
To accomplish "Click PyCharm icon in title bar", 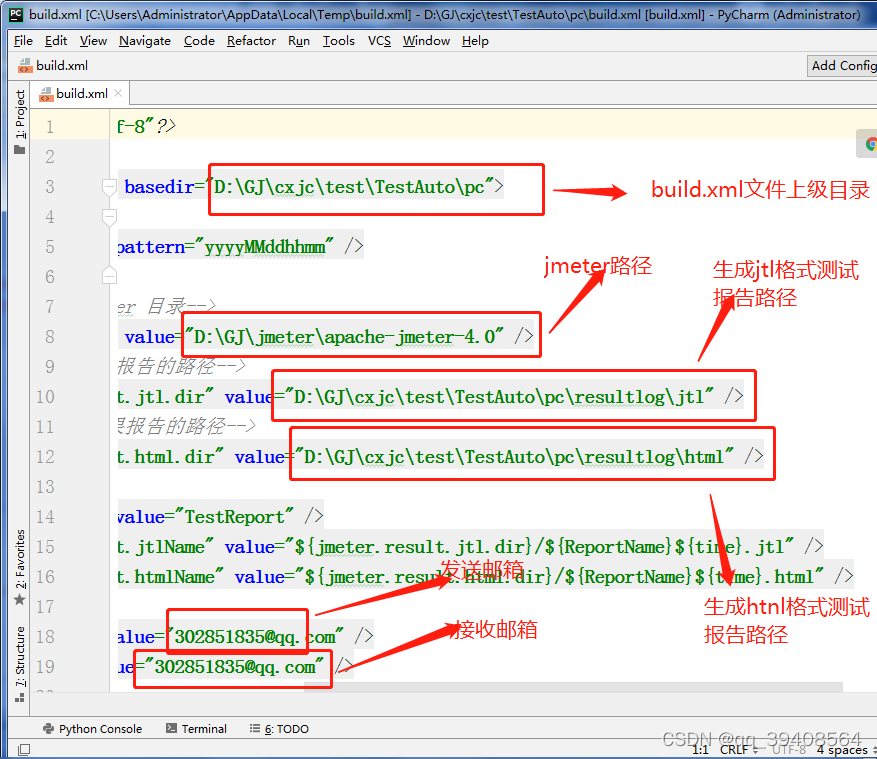I will [16, 14].
